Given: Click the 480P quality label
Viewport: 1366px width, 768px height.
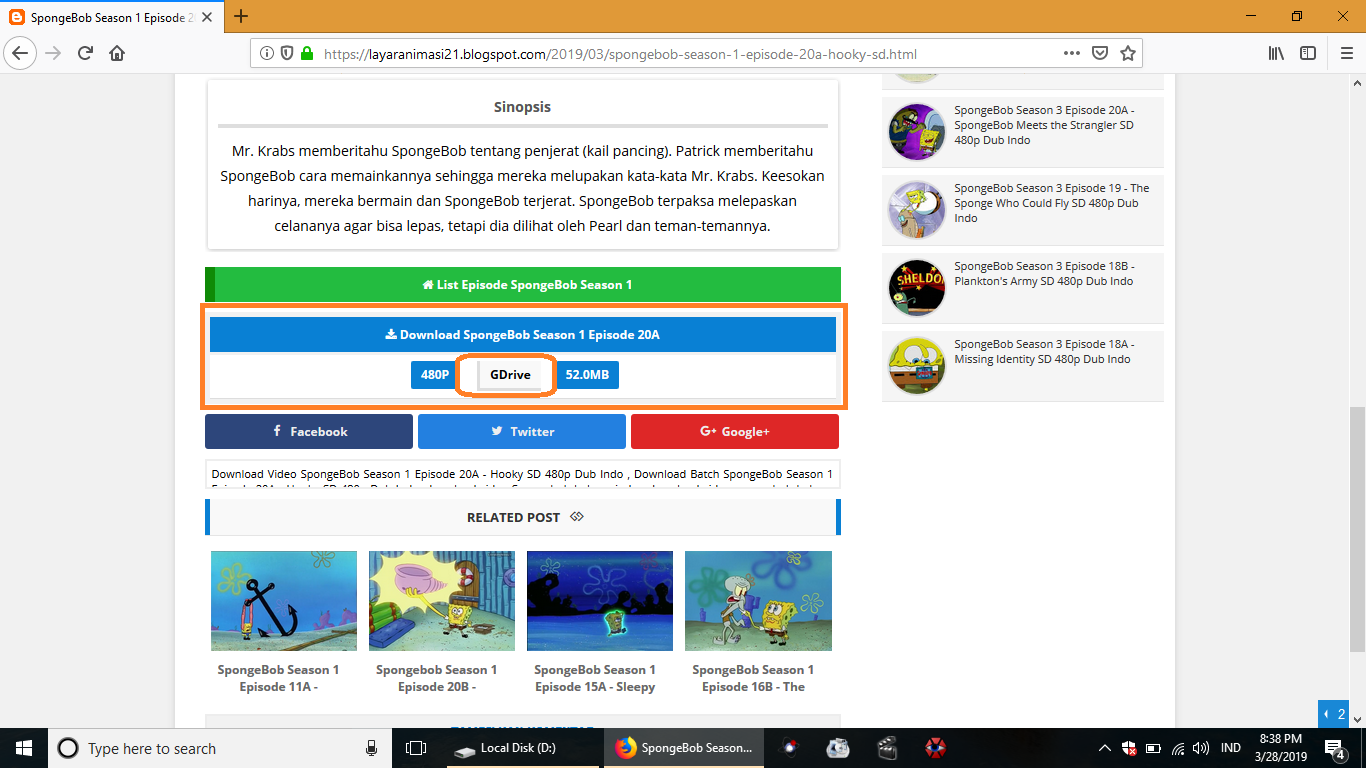Looking at the screenshot, I should (x=435, y=375).
